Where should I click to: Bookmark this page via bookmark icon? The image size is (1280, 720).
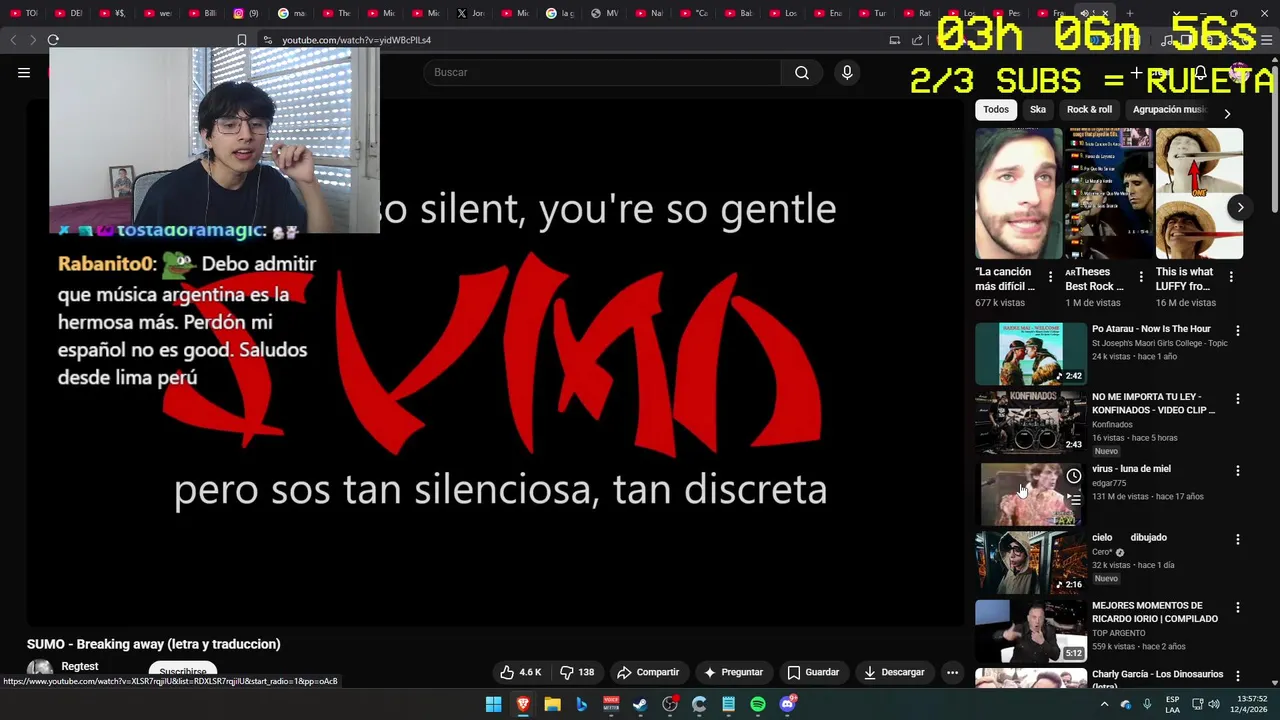[x=241, y=40]
